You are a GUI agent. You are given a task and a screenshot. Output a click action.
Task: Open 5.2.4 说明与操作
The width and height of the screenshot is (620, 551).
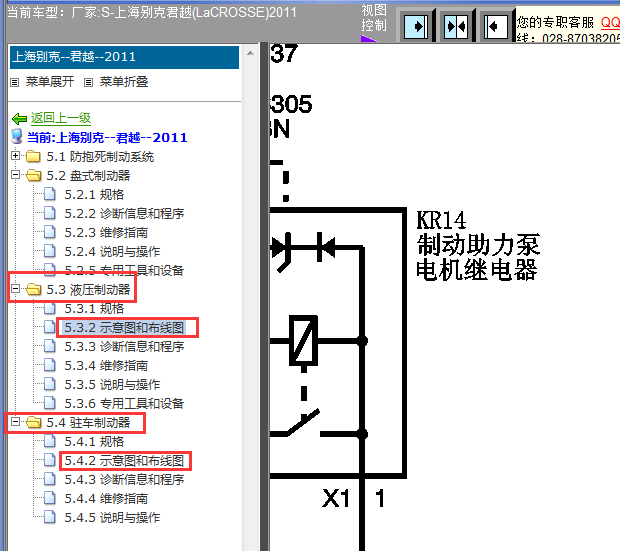(x=112, y=252)
